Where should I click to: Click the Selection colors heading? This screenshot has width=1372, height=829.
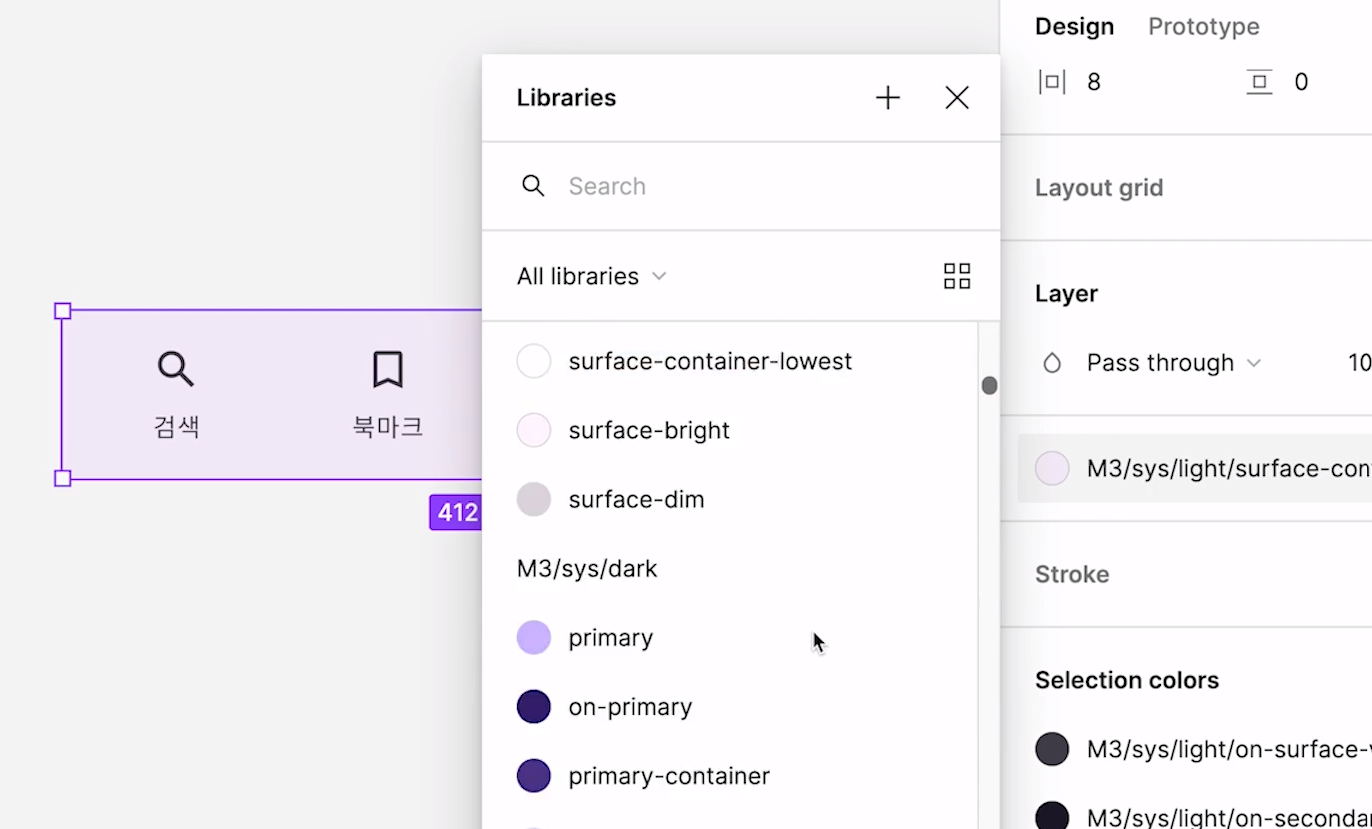(1127, 681)
